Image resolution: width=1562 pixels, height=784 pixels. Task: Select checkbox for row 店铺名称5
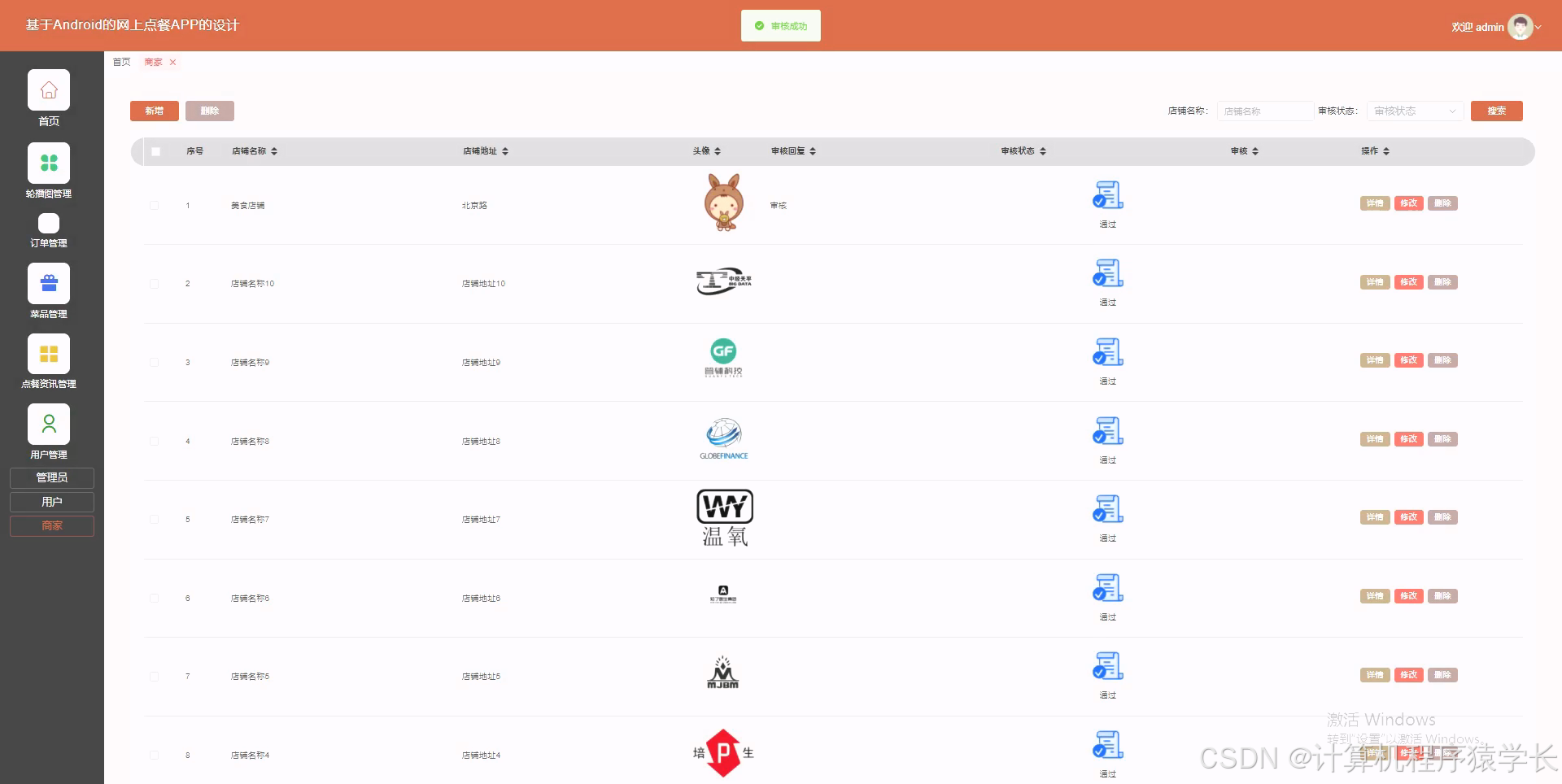155,676
